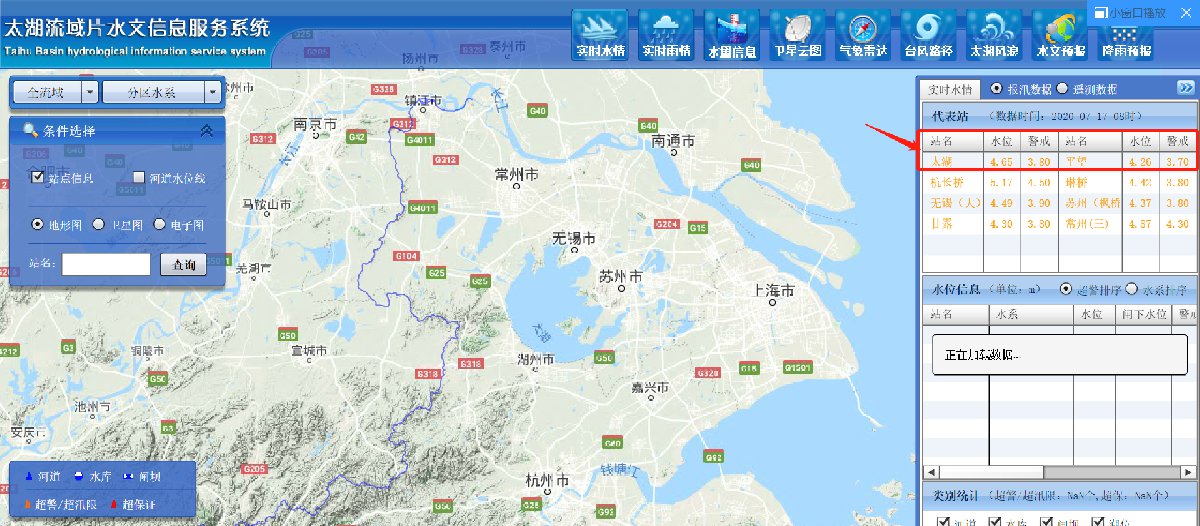Collapse right panel with double-arrow icon

(1185, 88)
